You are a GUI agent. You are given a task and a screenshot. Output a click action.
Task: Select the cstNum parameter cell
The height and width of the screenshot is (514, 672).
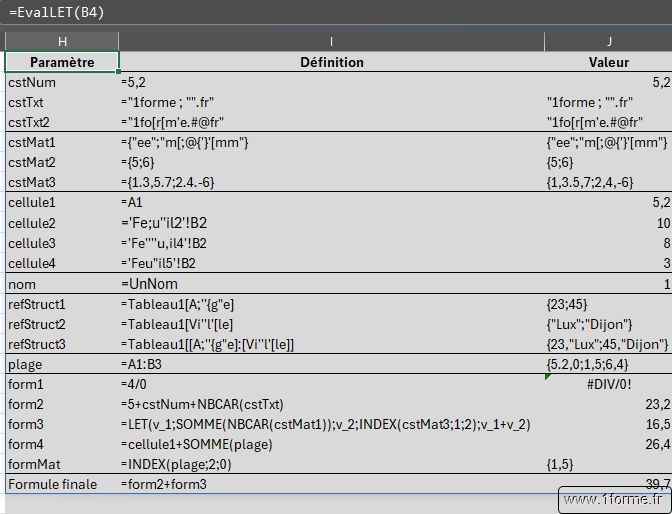point(62,82)
